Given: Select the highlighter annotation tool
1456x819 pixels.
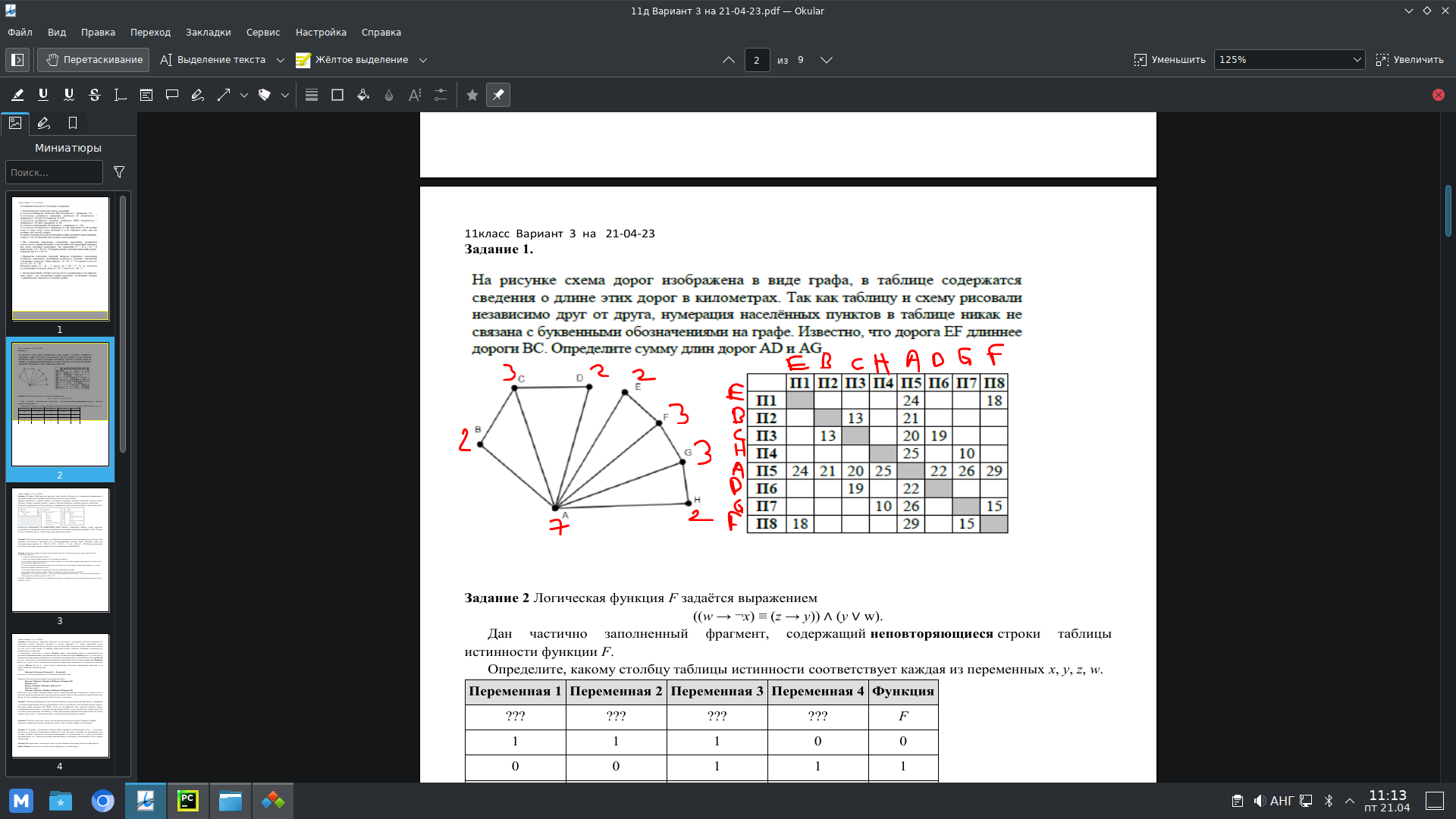Looking at the screenshot, I should click(17, 95).
